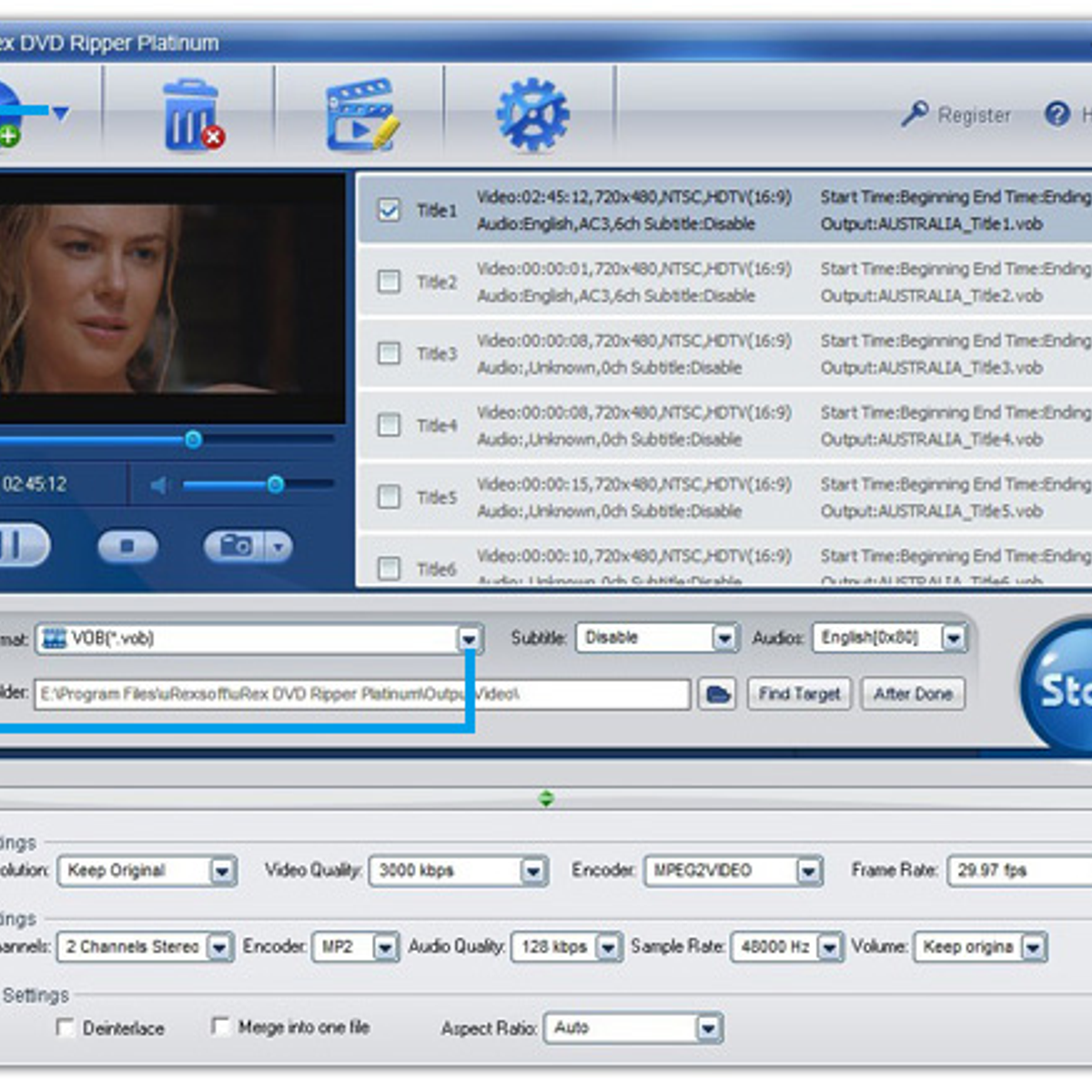
Task: Open the gear settings icon
Action: coord(532,116)
